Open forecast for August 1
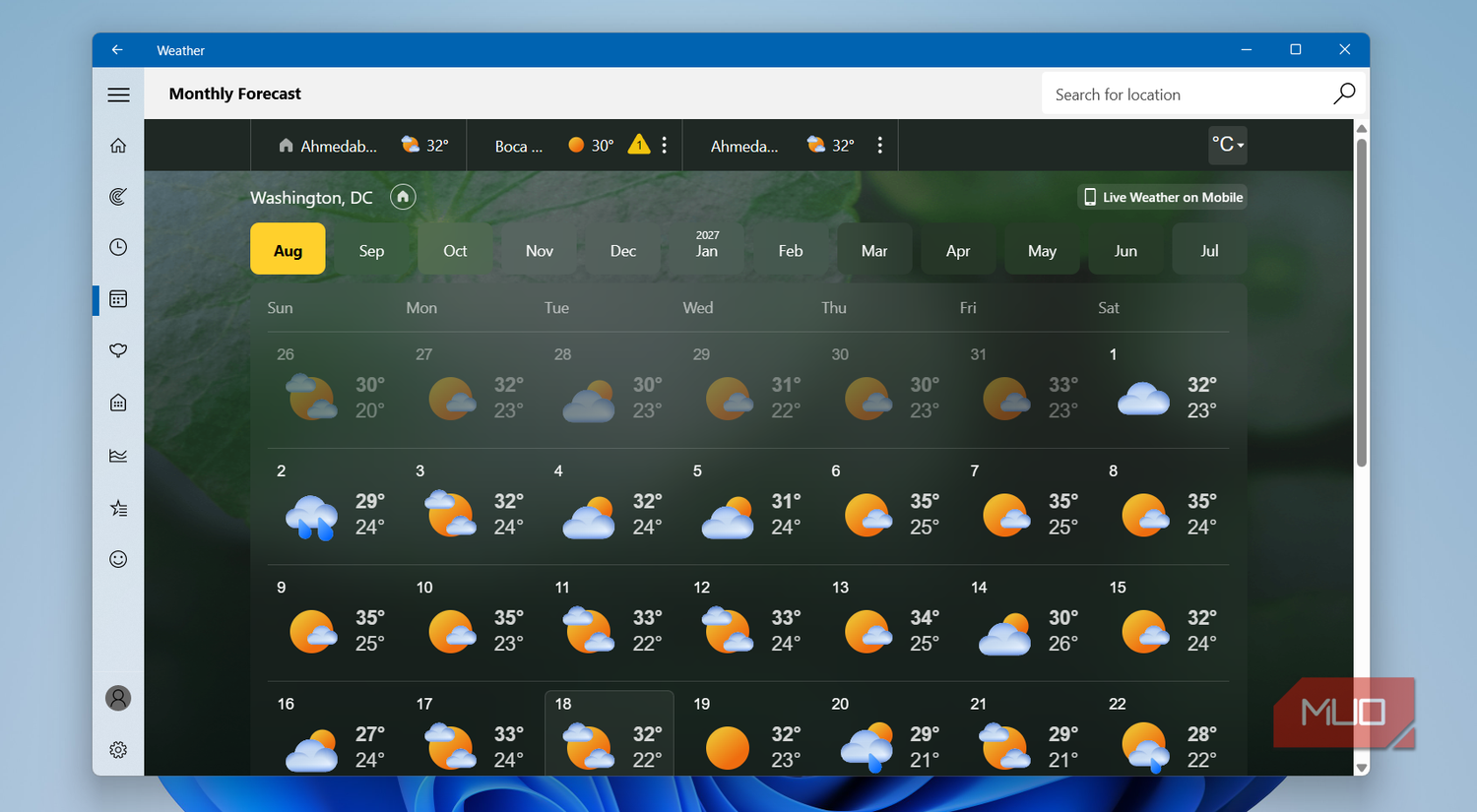The width and height of the screenshot is (1477, 812). click(1164, 390)
